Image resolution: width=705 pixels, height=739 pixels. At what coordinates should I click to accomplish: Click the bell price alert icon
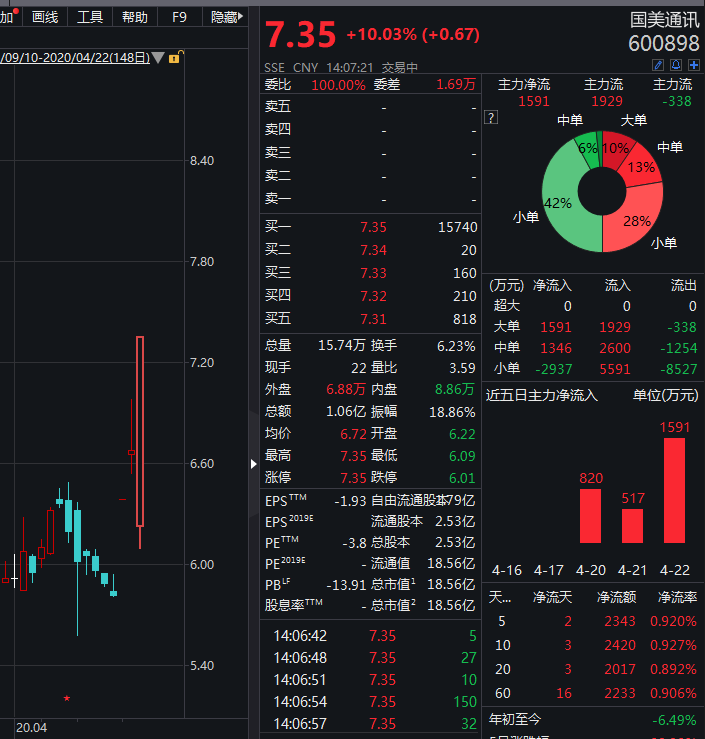click(676, 65)
